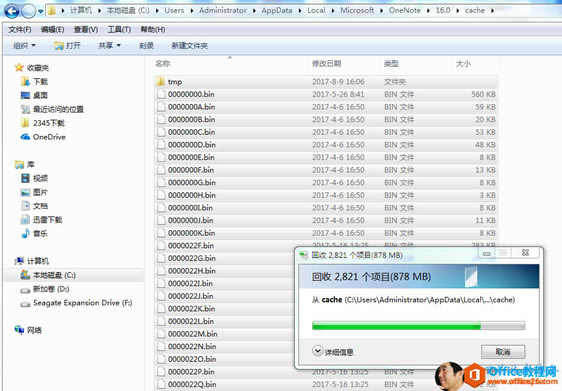The width and height of the screenshot is (562, 391).
Task: Click Users in the address breadcrumb
Action: (174, 10)
